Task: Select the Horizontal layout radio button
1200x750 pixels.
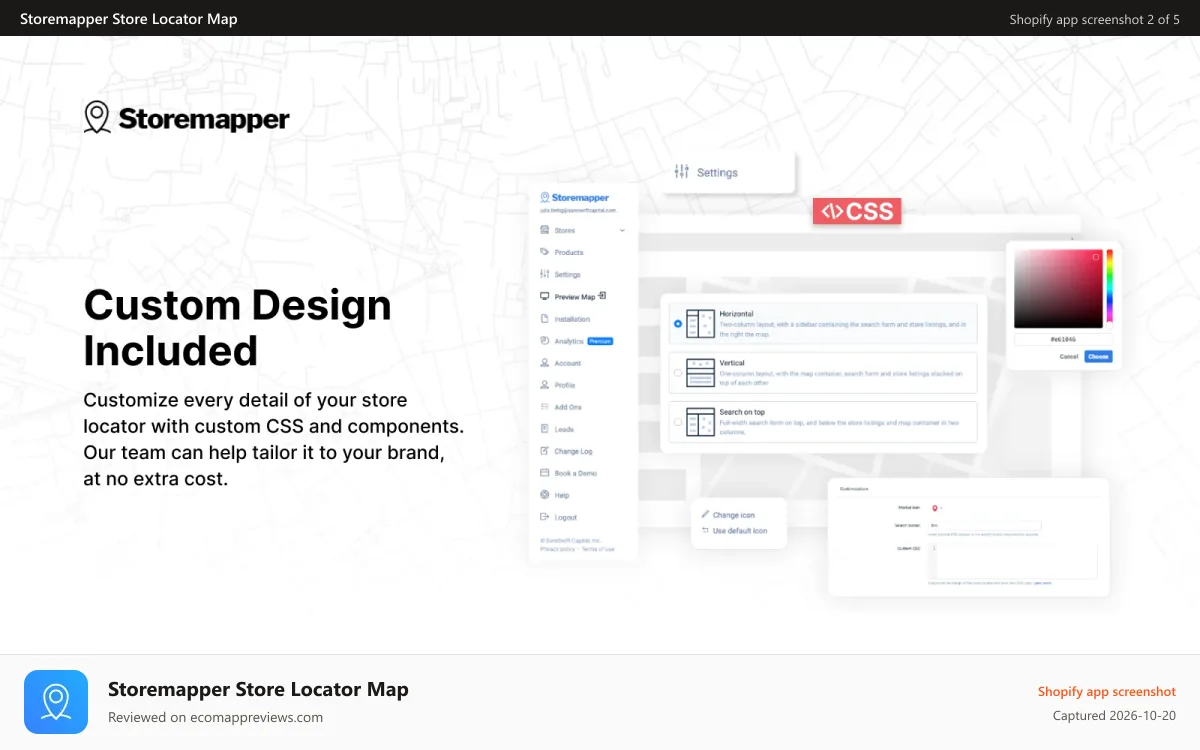Action: point(678,323)
